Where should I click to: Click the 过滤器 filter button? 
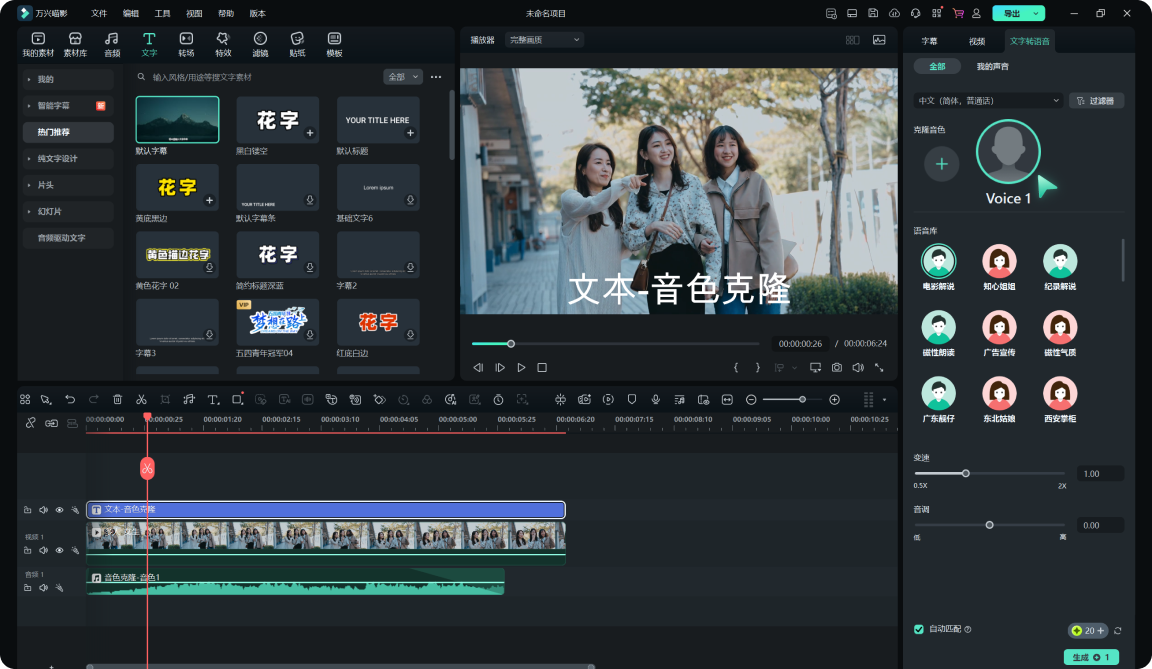(1097, 101)
